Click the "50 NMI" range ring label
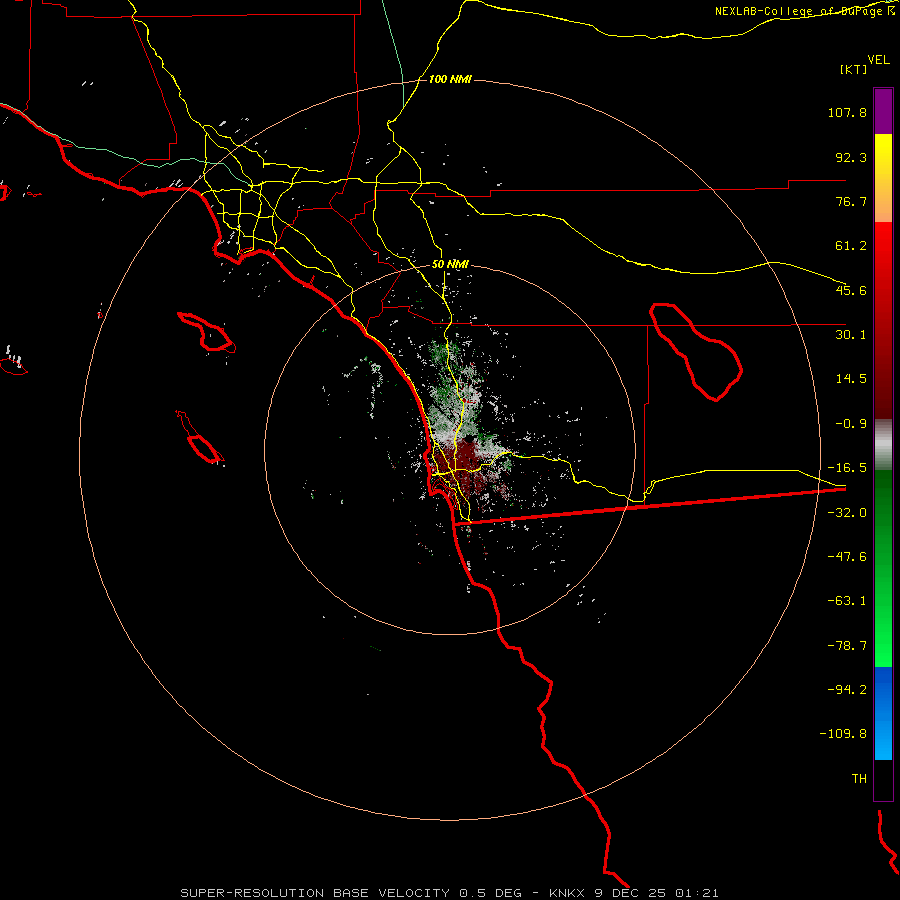900x900 pixels. [x=450, y=264]
